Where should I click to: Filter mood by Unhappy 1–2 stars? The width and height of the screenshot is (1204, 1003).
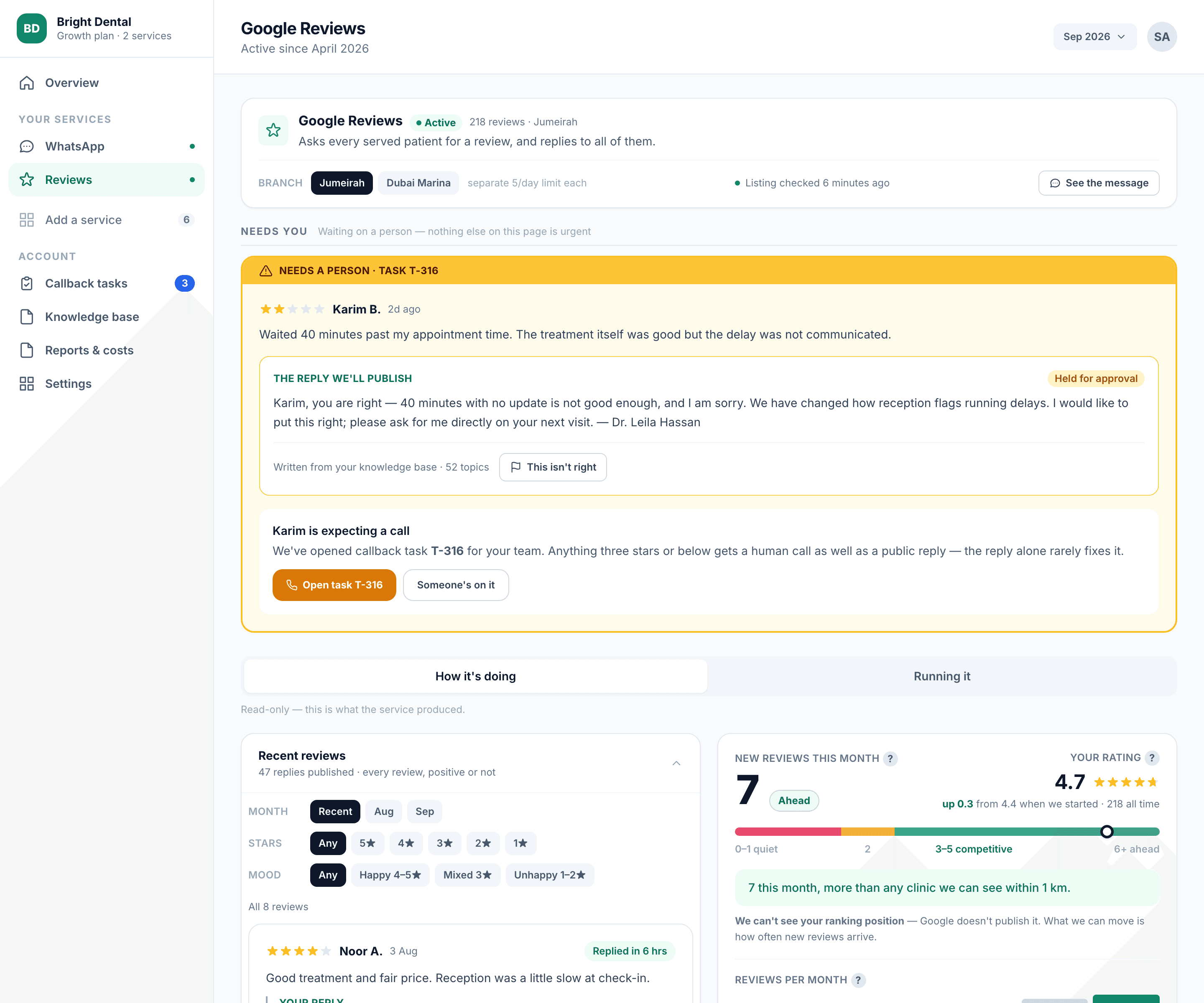click(550, 875)
